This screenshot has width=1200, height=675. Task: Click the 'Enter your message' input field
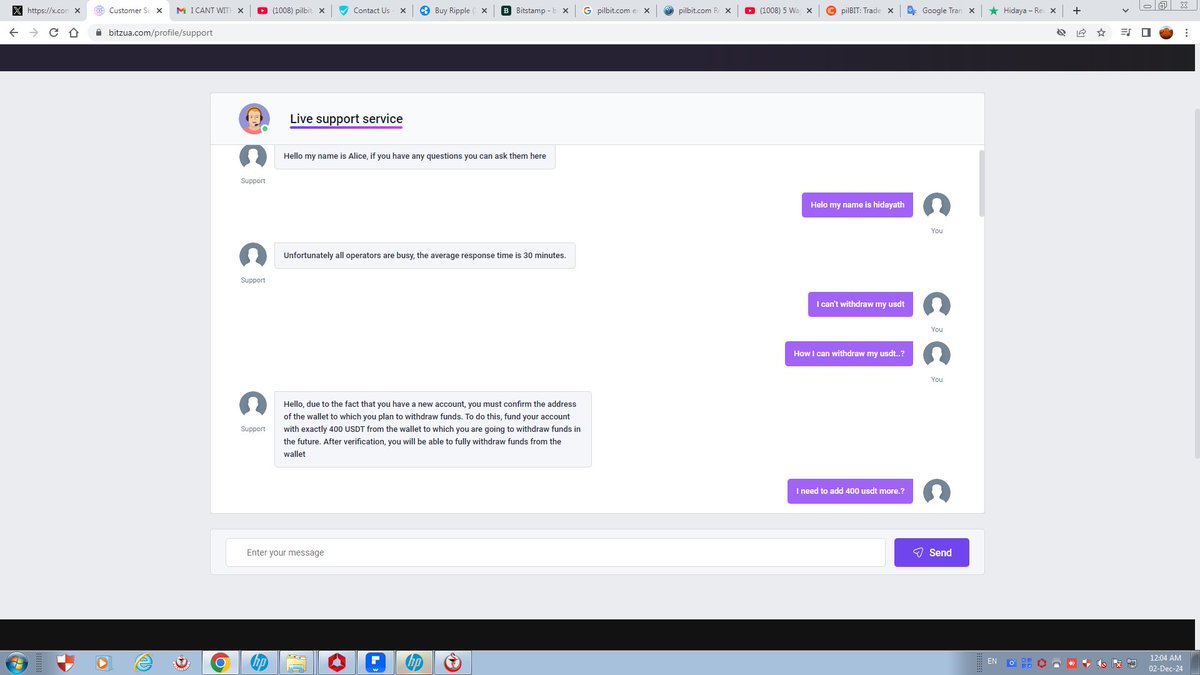555,552
